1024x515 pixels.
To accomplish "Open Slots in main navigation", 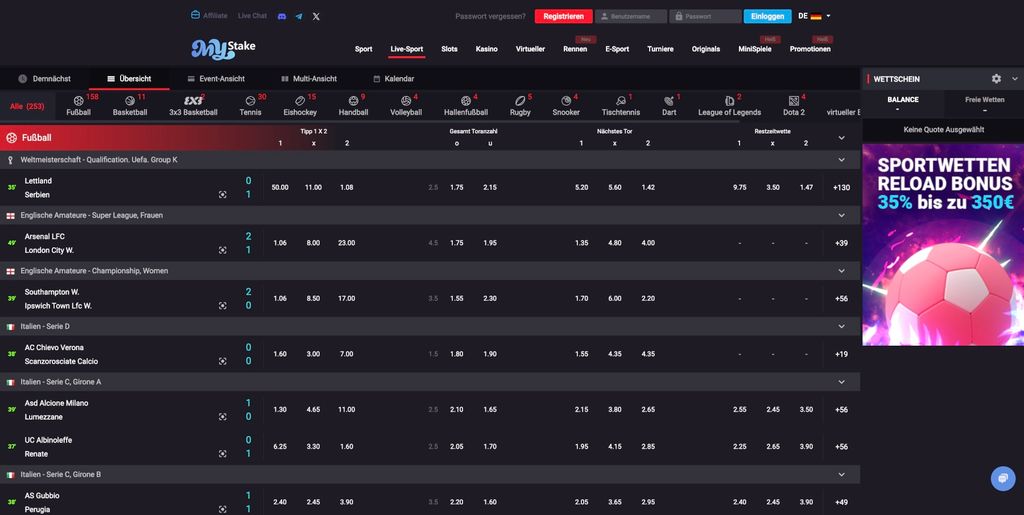I will [449, 49].
